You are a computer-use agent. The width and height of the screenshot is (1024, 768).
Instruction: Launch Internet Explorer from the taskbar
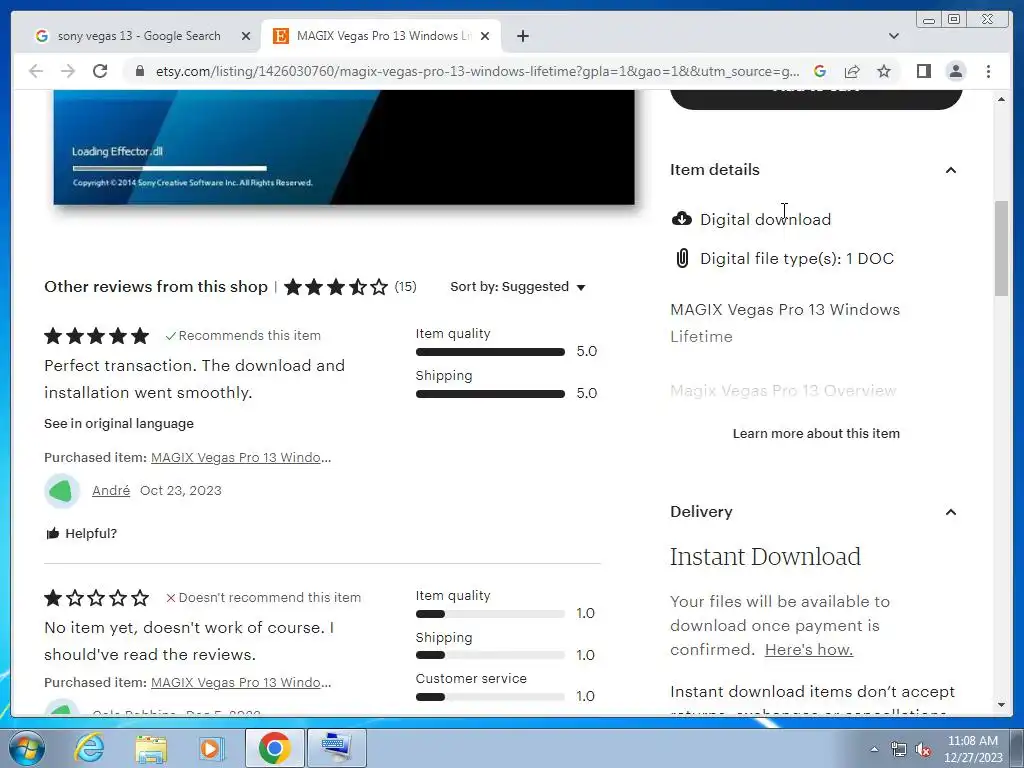point(89,748)
